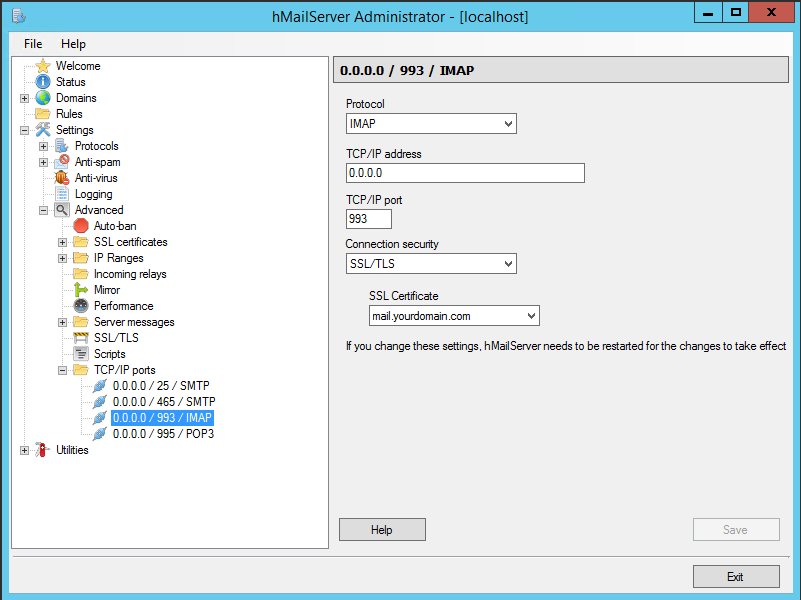Image resolution: width=801 pixels, height=600 pixels.
Task: Click plug icon for port 465 SMTP
Action: (x=100, y=402)
